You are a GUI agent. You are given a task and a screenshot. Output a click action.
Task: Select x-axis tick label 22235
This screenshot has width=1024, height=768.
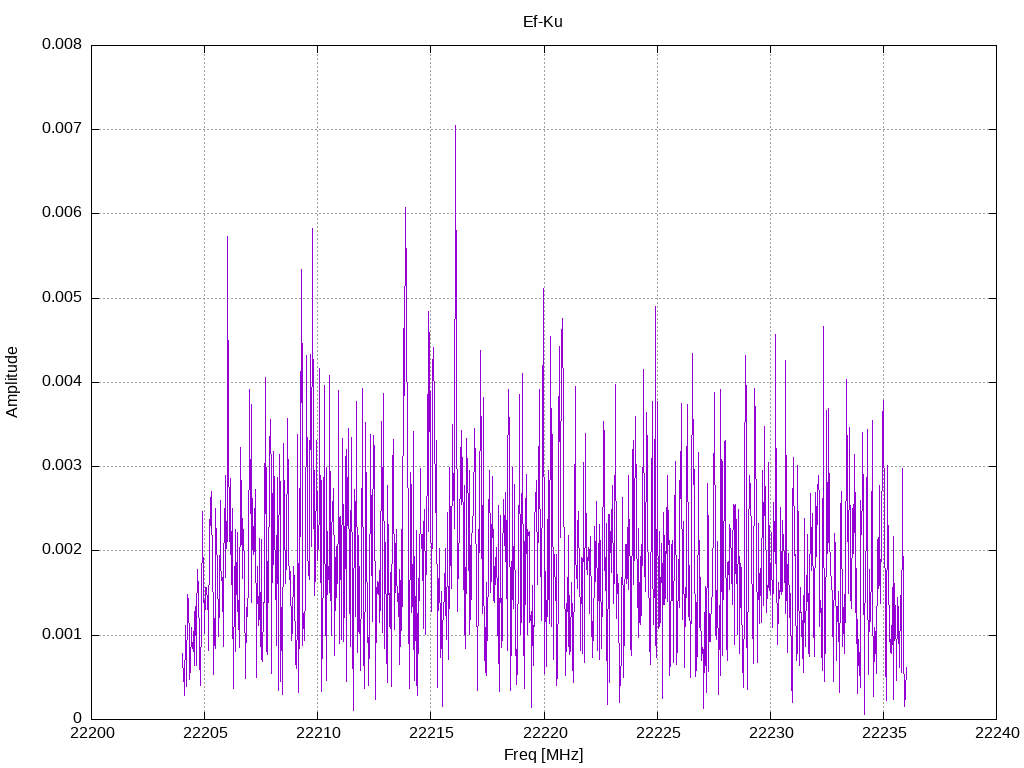tap(884, 733)
